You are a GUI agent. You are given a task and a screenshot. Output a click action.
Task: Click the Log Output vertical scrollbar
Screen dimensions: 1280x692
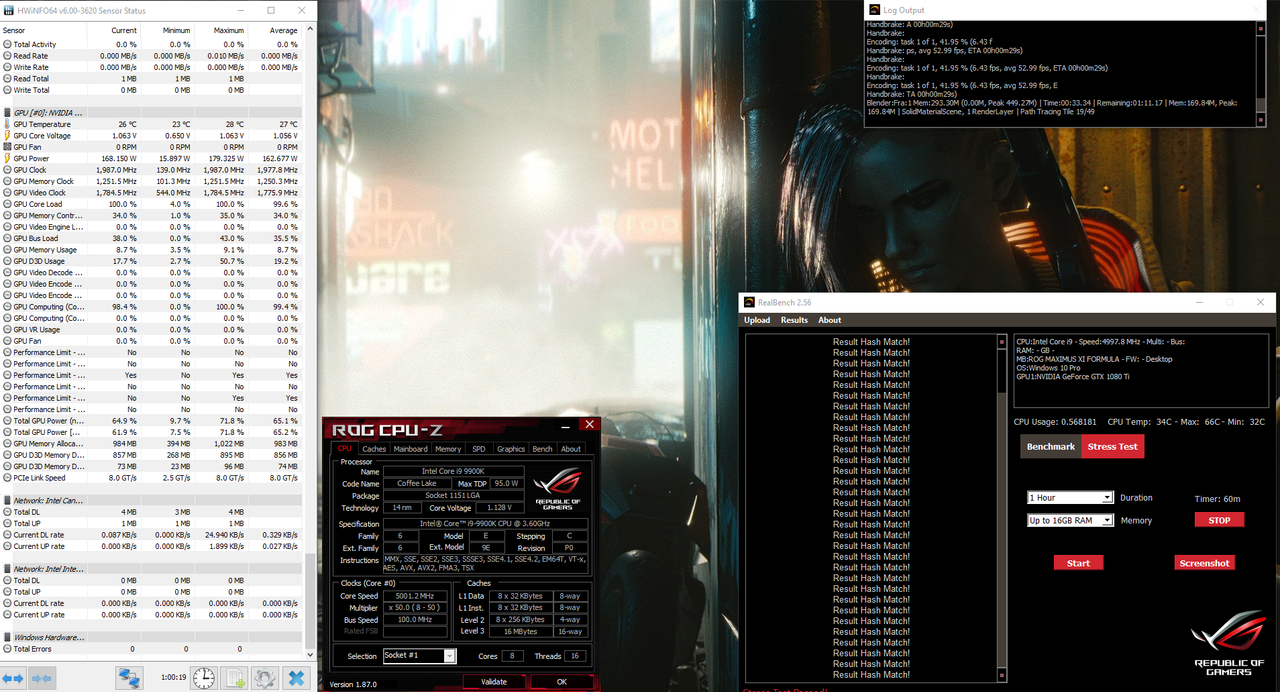pyautogui.click(x=1260, y=72)
